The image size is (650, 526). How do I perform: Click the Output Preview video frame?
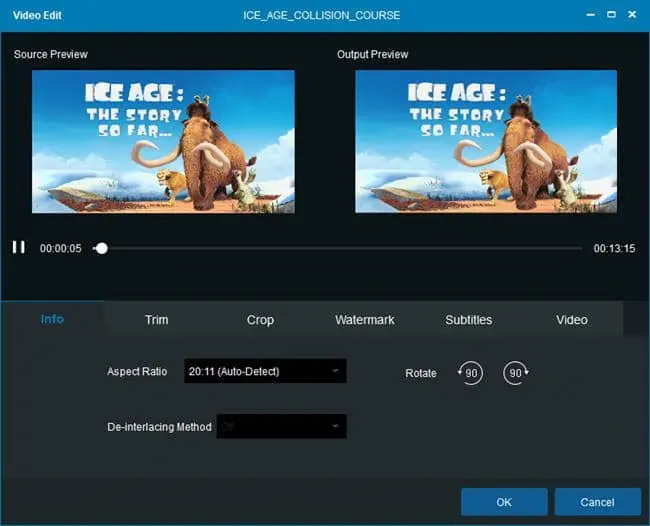pos(487,141)
